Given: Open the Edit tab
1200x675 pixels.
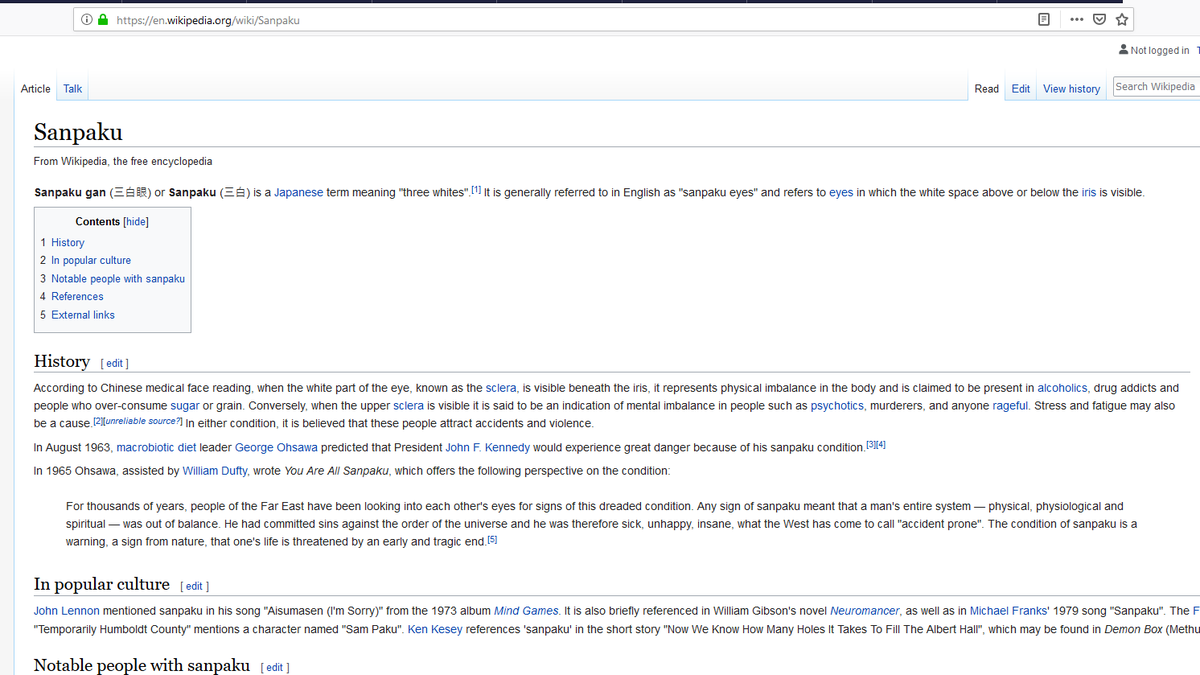Looking at the screenshot, I should pos(1020,89).
